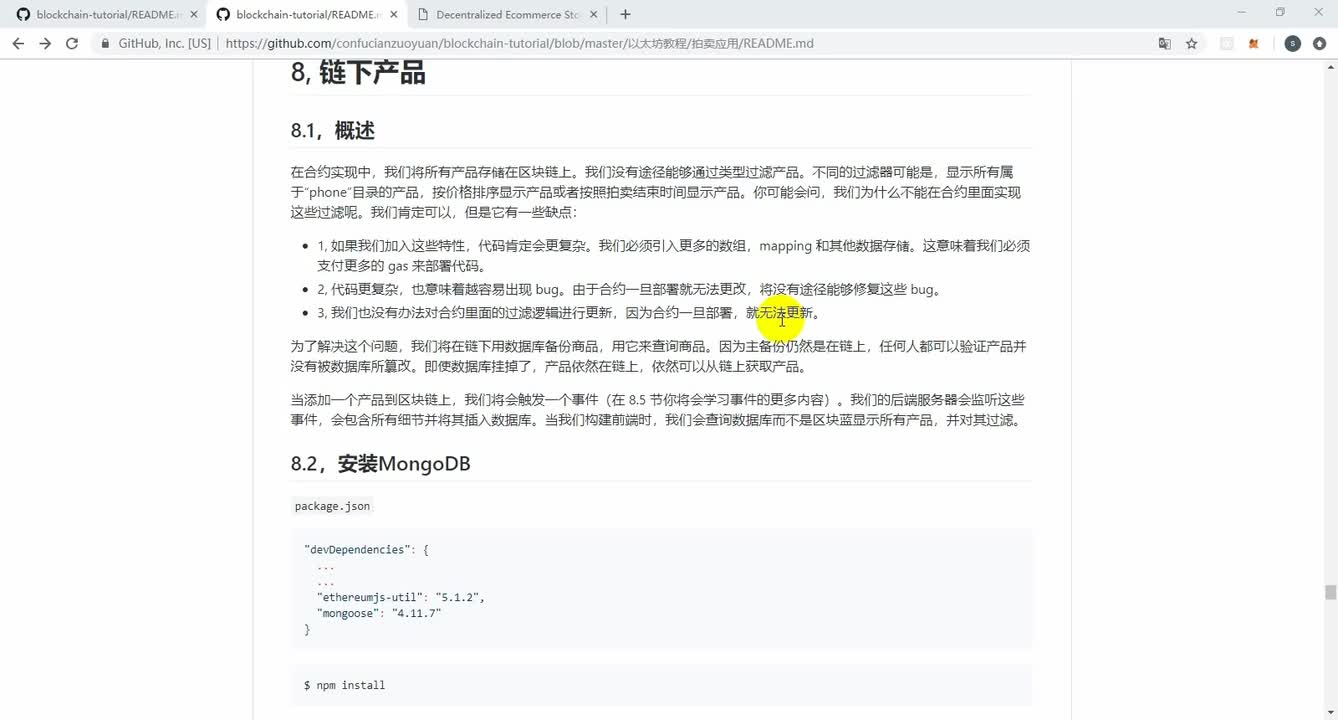This screenshot has height=720, width=1338.
Task: Click the GitHub, Inc. [US] certificate label
Action: coord(165,44)
